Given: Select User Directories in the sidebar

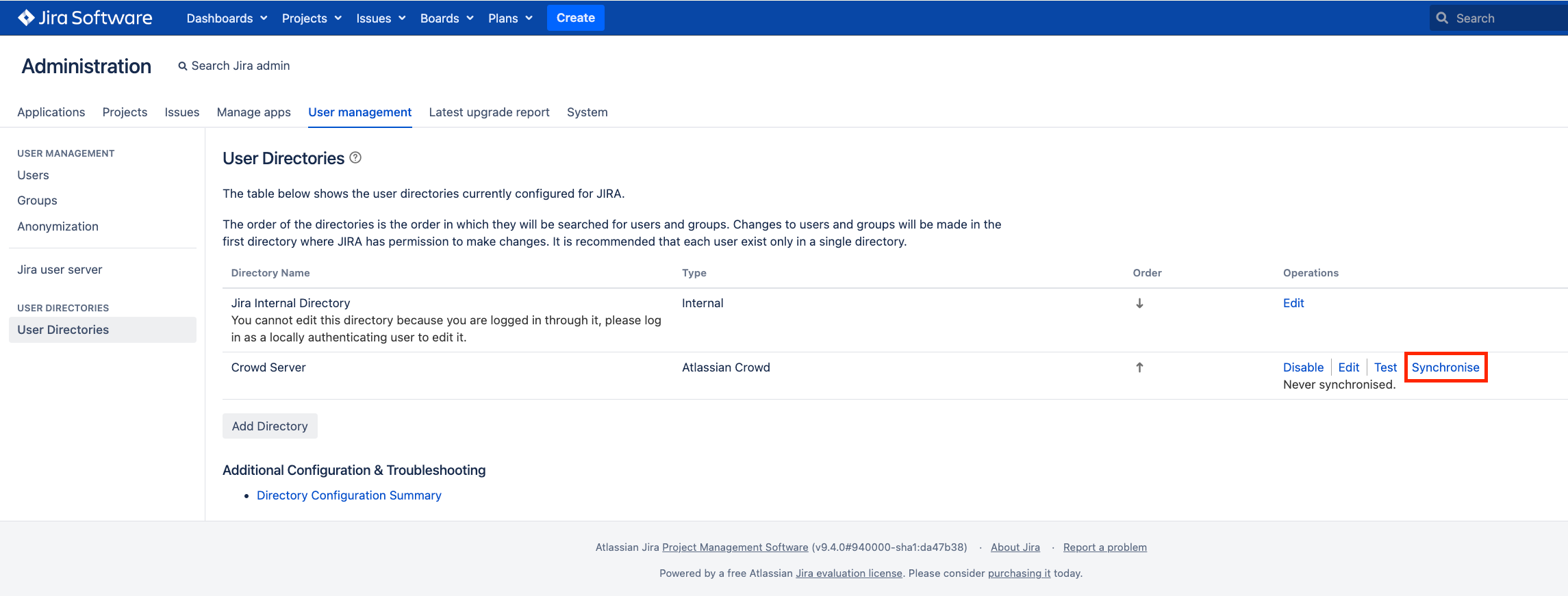Looking at the screenshot, I should (103, 330).
